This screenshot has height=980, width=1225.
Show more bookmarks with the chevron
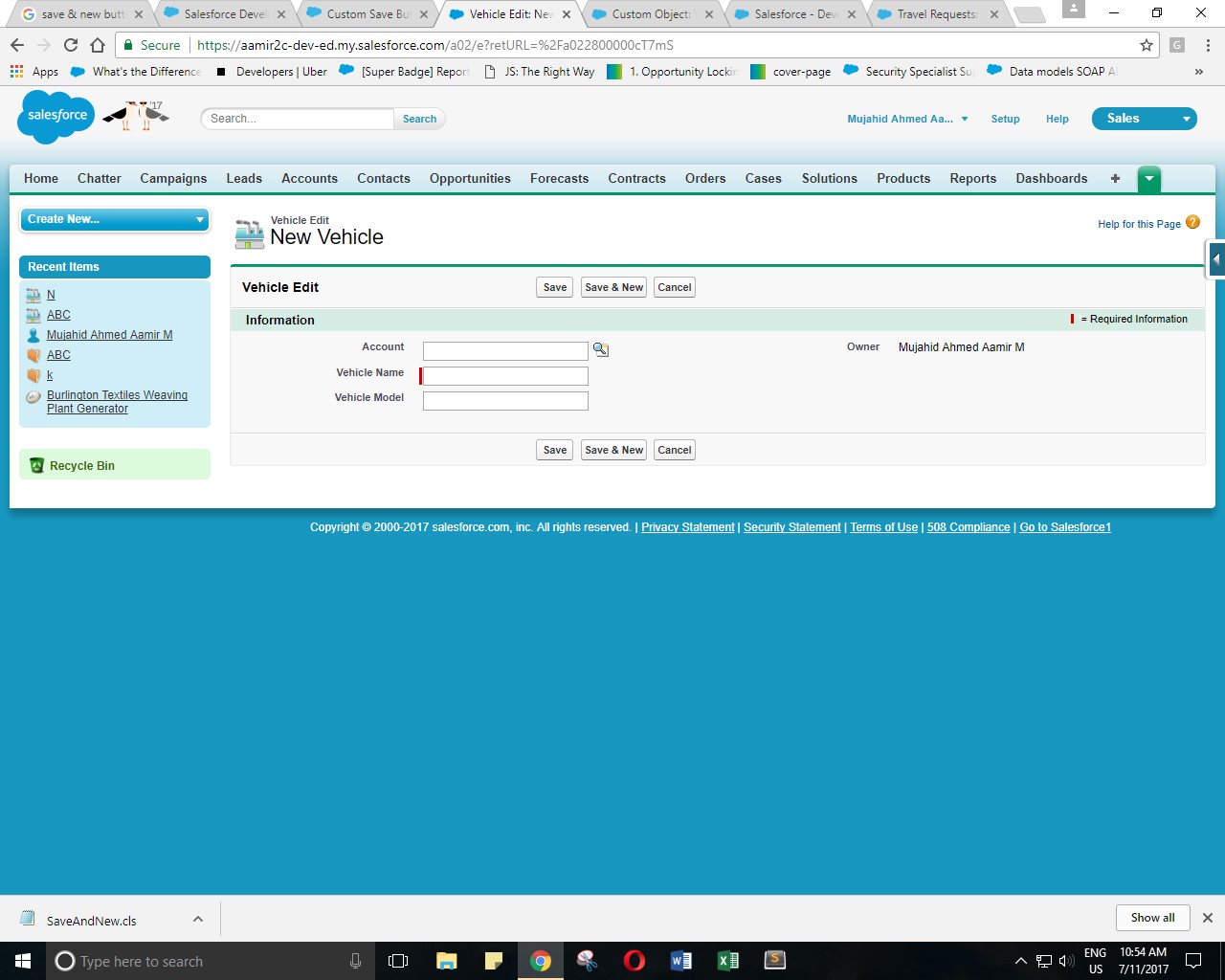point(1198,72)
